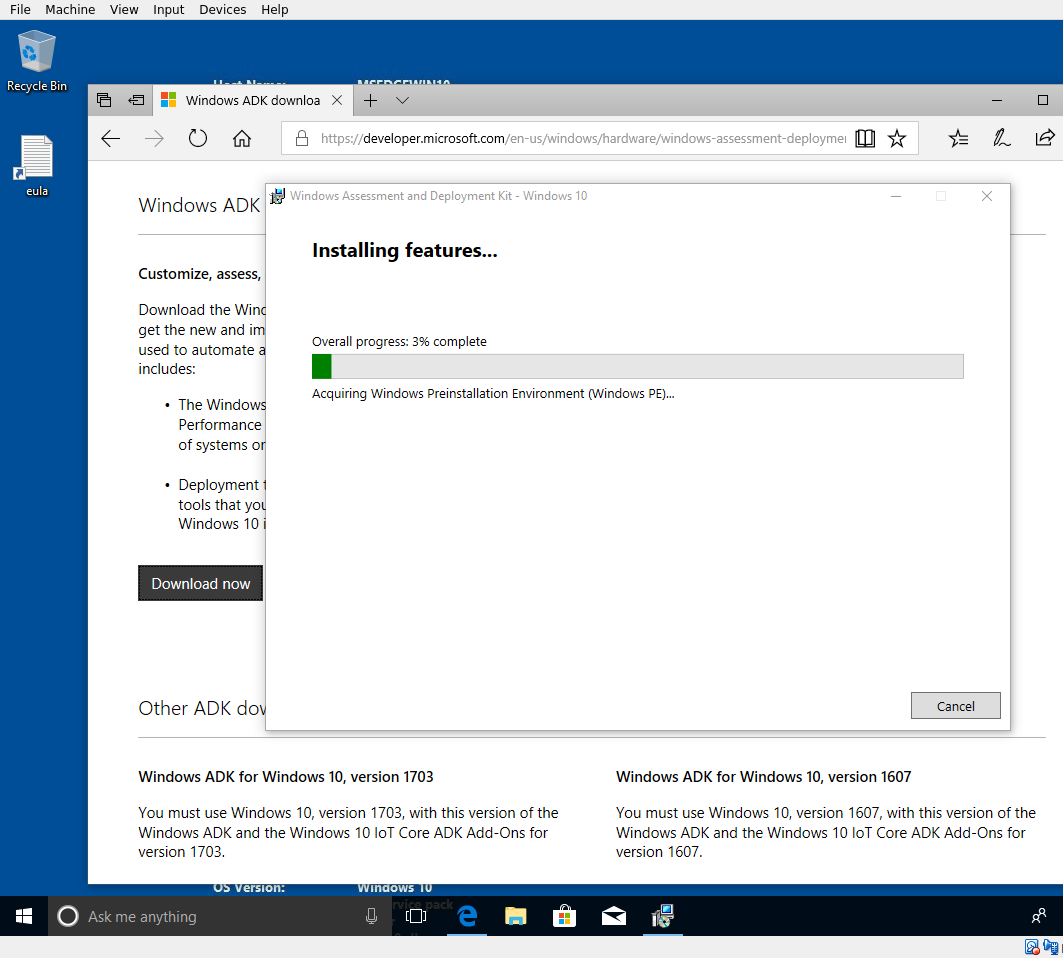
Task: Click the Edge forward arrow
Action: pos(155,139)
